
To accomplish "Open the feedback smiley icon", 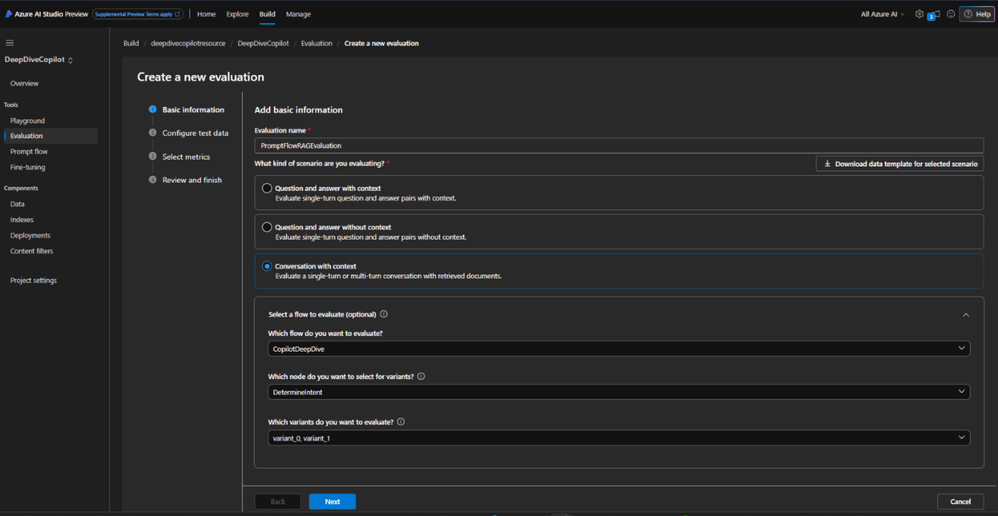I will pos(951,14).
